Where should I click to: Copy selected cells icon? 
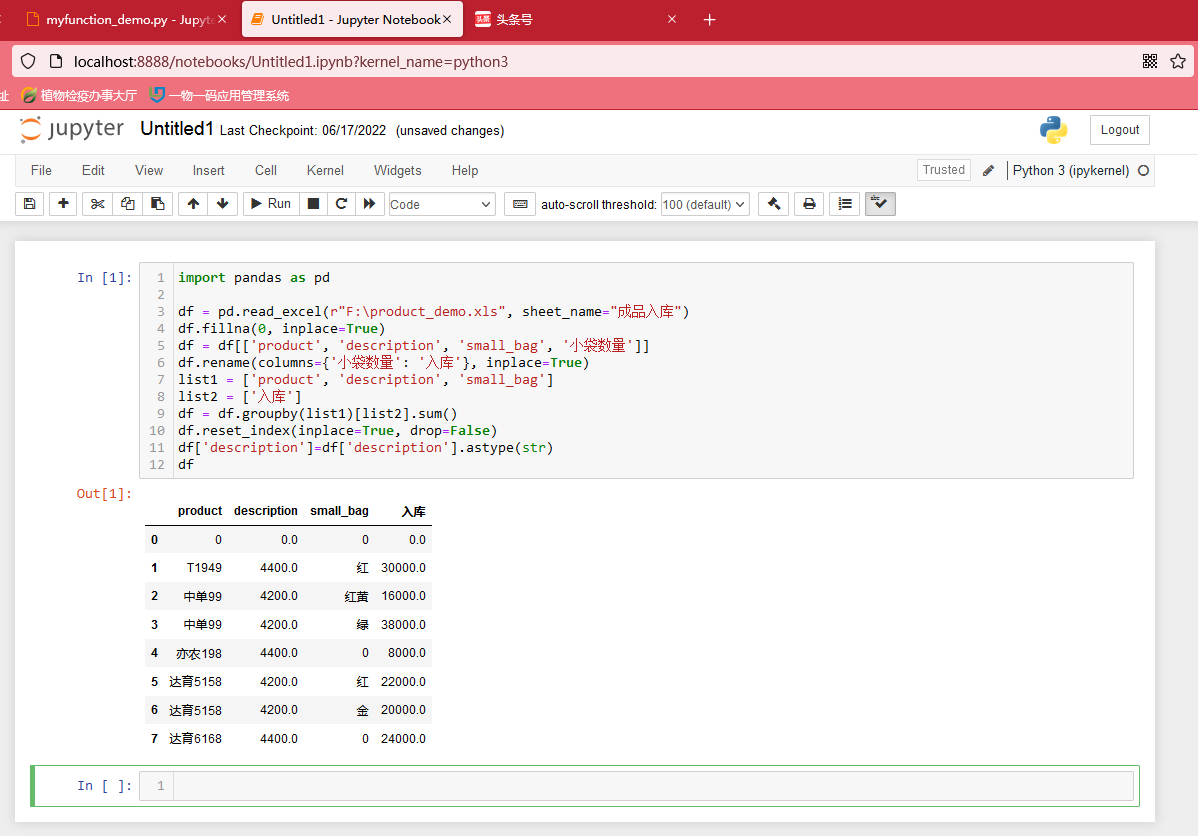point(128,204)
